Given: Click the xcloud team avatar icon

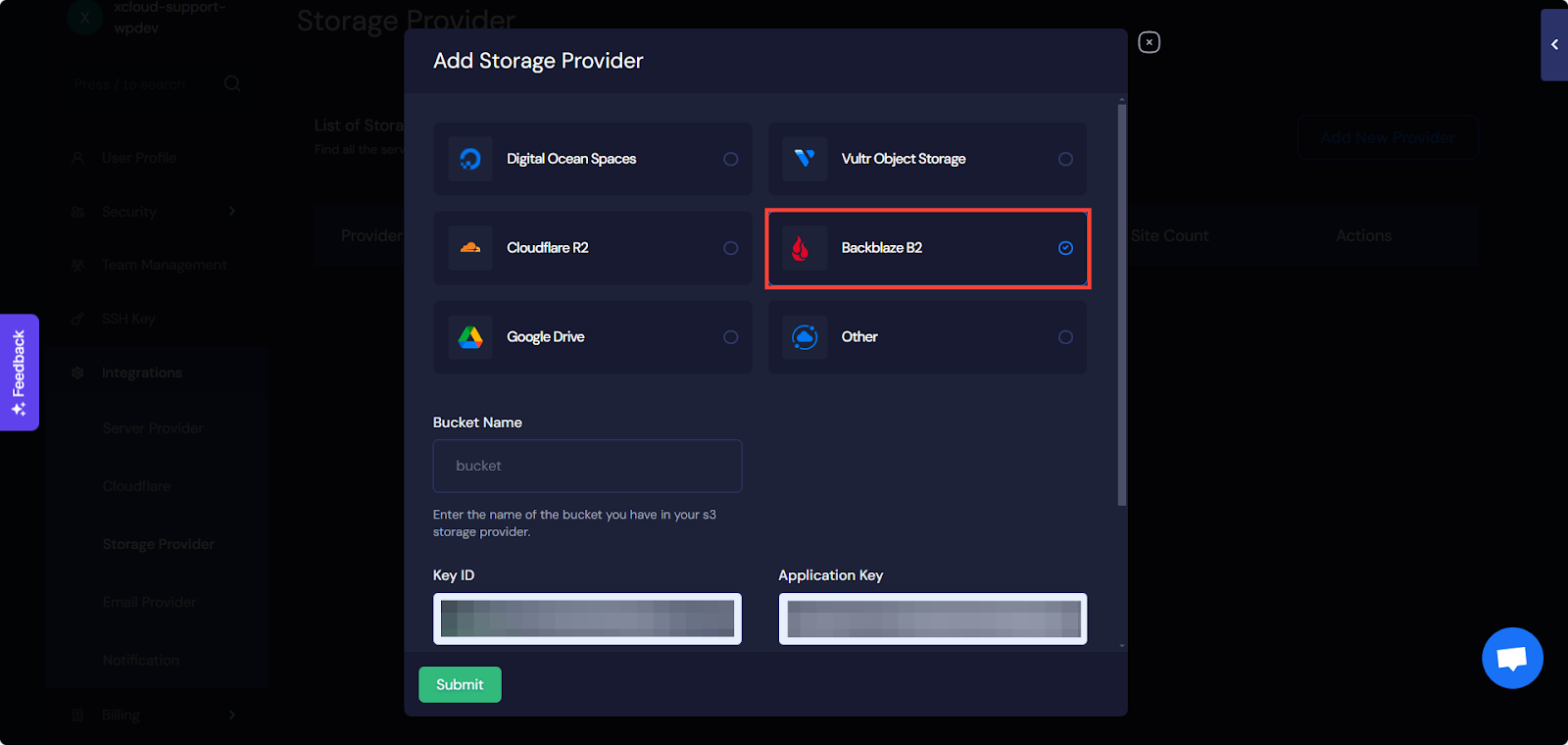Looking at the screenshot, I should [x=85, y=18].
